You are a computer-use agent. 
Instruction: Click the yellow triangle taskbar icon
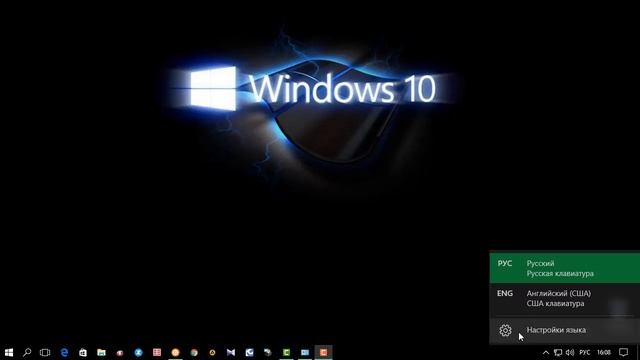pyautogui.click(x=212, y=352)
